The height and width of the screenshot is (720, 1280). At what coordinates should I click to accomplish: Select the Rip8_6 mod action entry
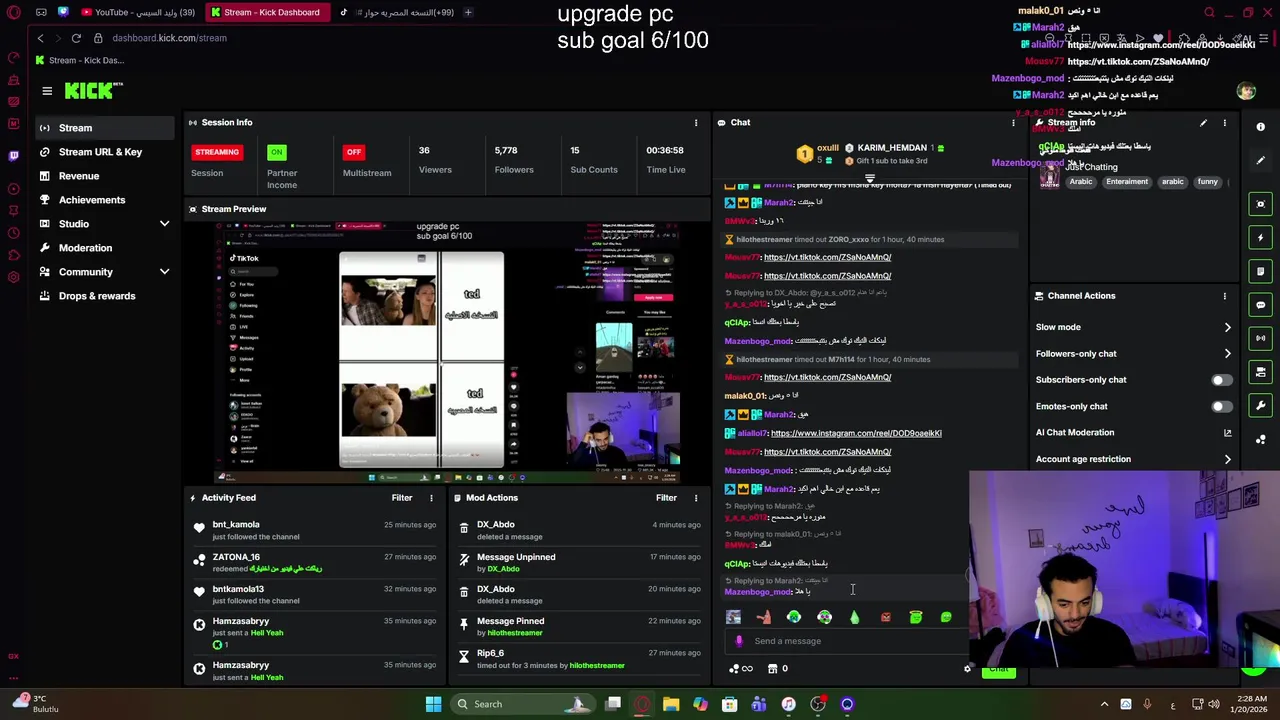(581, 659)
